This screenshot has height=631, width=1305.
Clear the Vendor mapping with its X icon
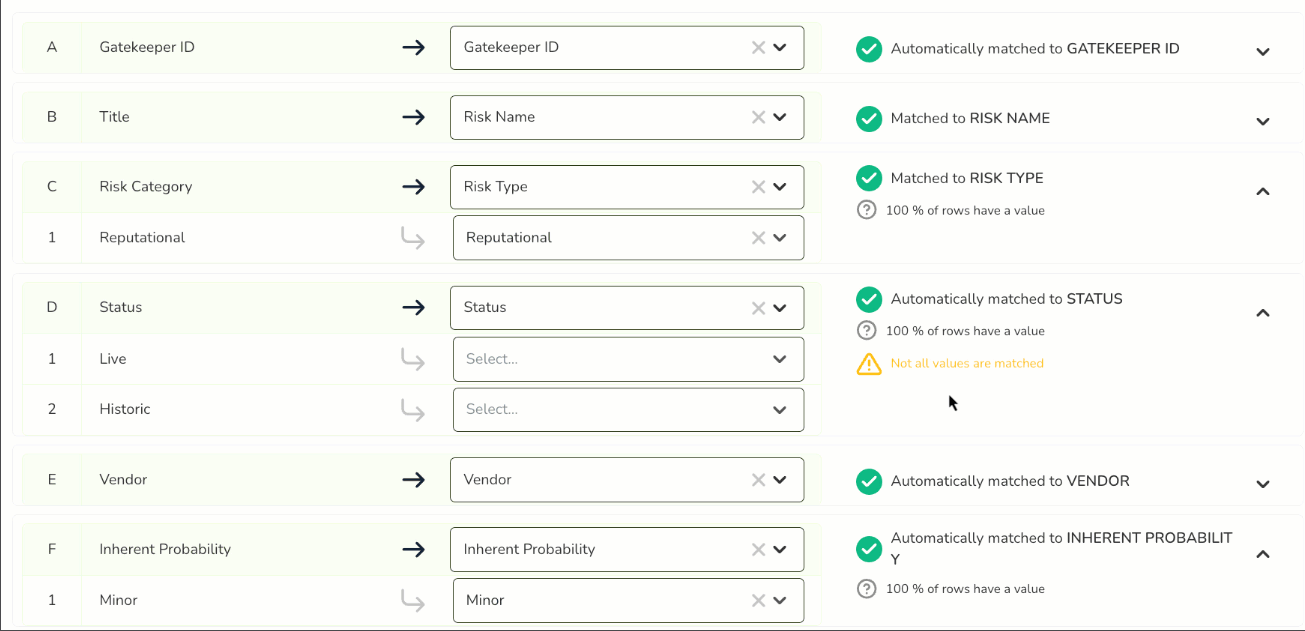click(758, 479)
